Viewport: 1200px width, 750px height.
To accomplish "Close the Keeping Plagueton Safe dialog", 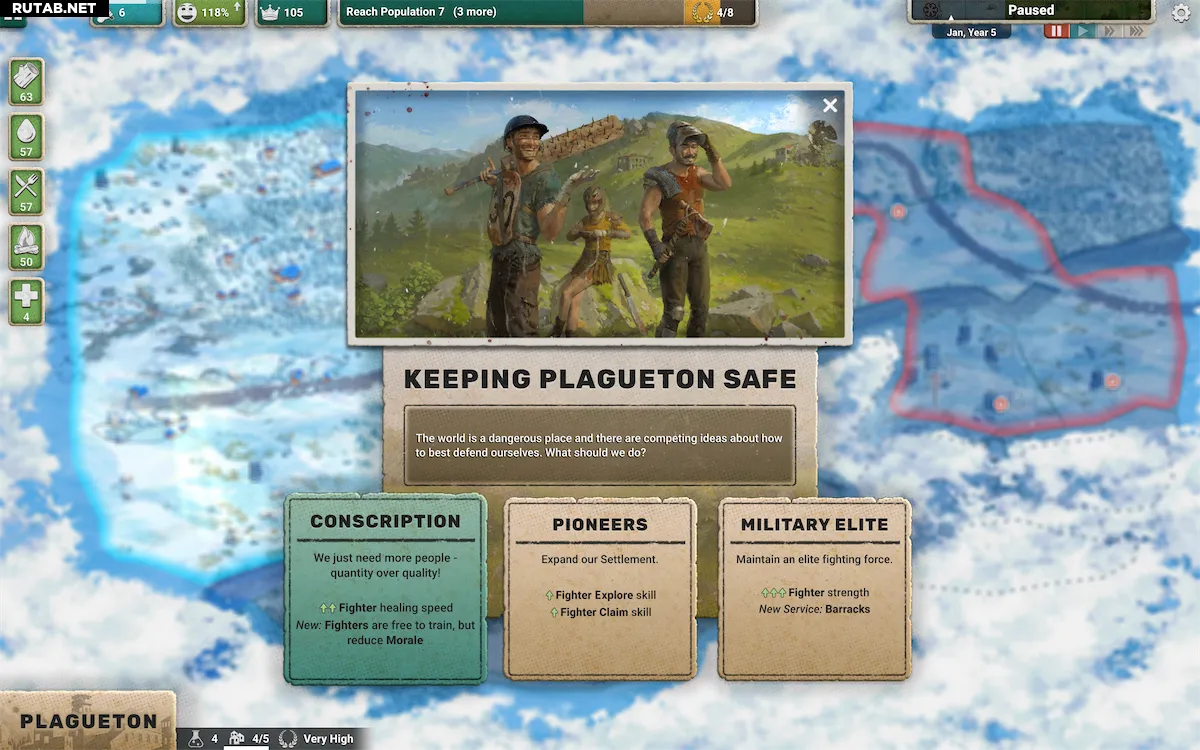I will (x=829, y=105).
